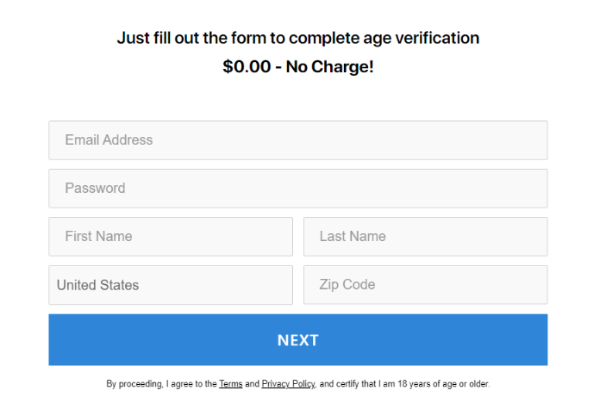The height and width of the screenshot is (403, 600).
Task: Focus the Password field
Action: pyautogui.click(x=298, y=188)
